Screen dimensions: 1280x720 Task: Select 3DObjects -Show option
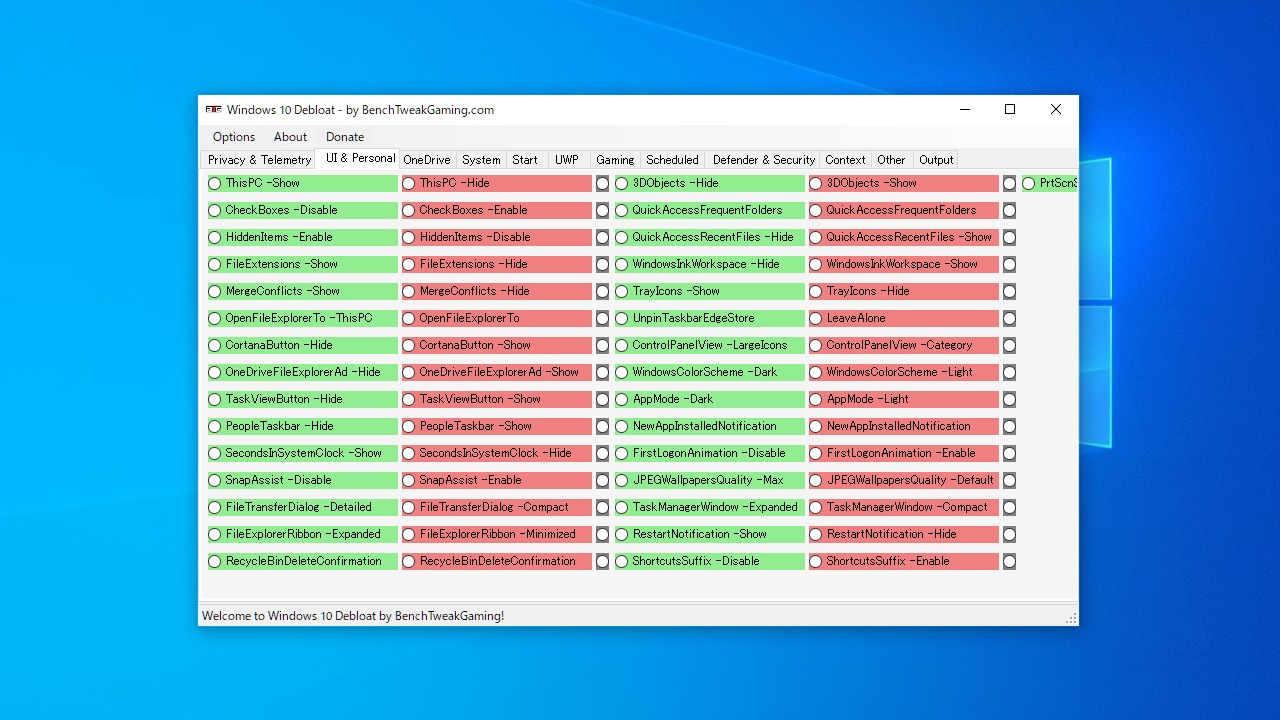click(x=903, y=184)
